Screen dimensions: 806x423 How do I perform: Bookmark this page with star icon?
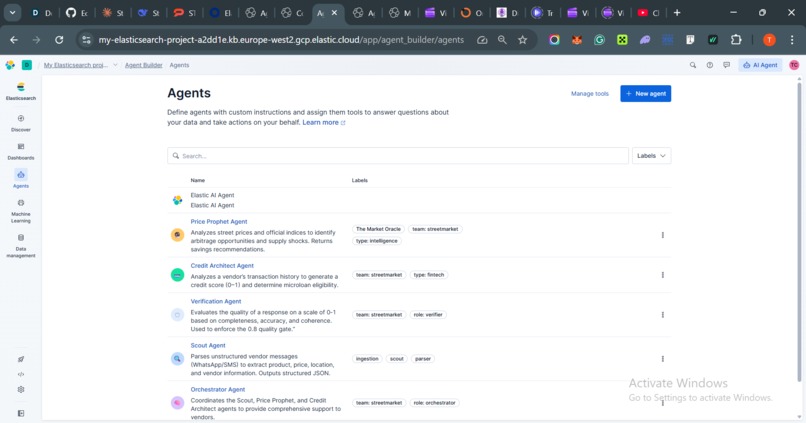click(x=522, y=40)
